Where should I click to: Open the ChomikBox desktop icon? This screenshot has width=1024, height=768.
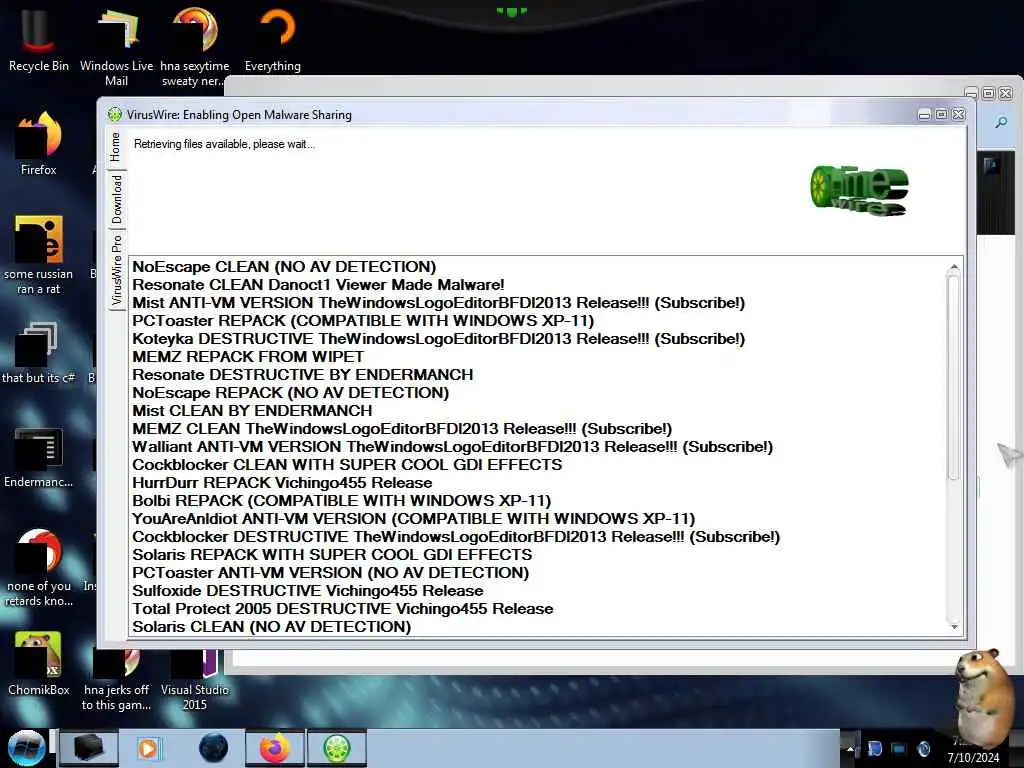pos(39,664)
